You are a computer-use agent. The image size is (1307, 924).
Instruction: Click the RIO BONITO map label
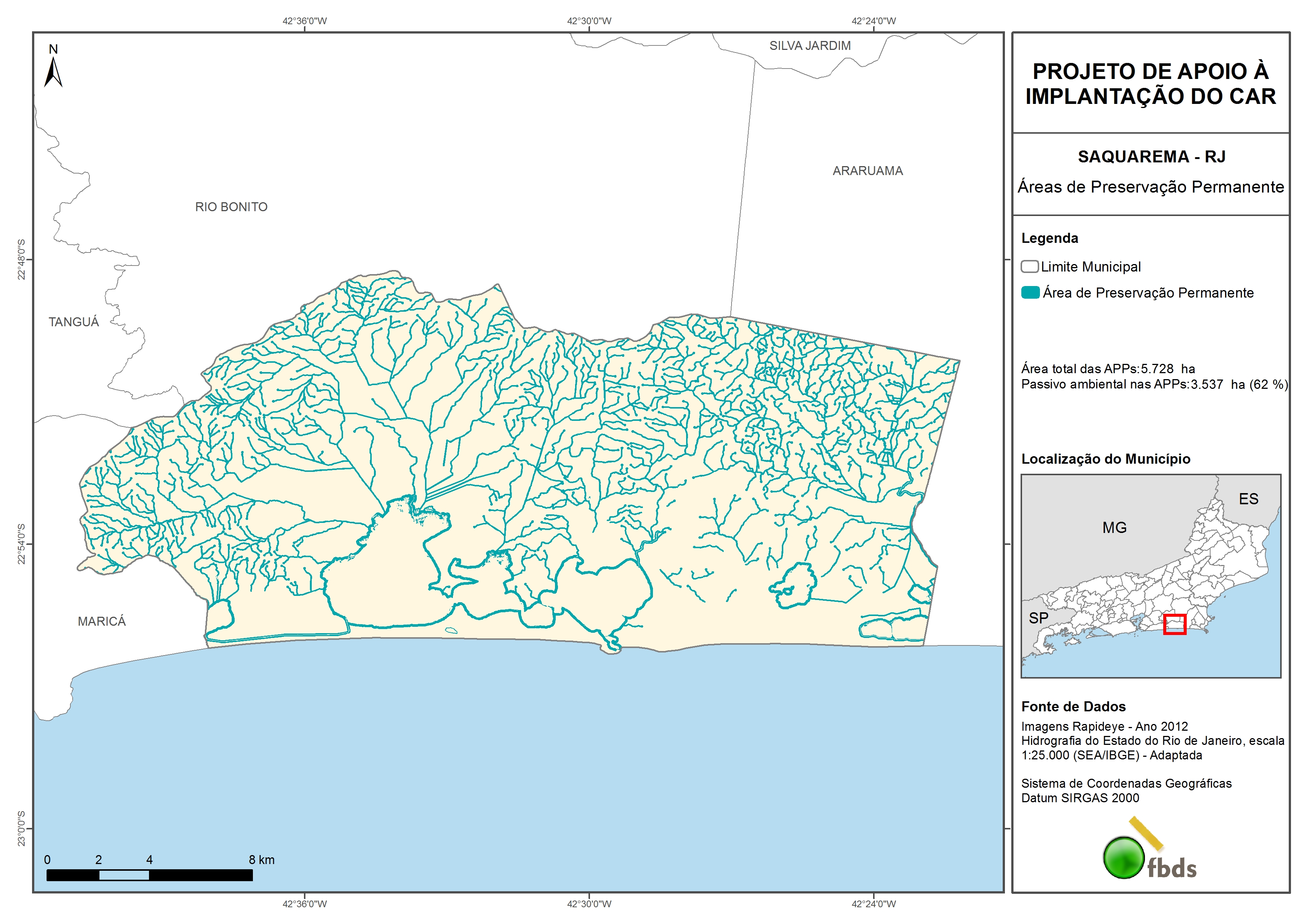pyautogui.click(x=231, y=207)
